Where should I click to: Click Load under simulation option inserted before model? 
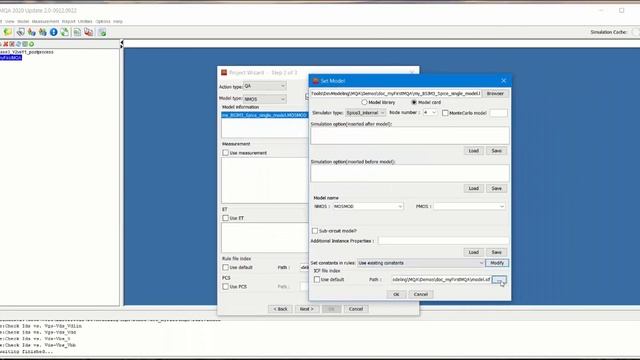click(473, 189)
